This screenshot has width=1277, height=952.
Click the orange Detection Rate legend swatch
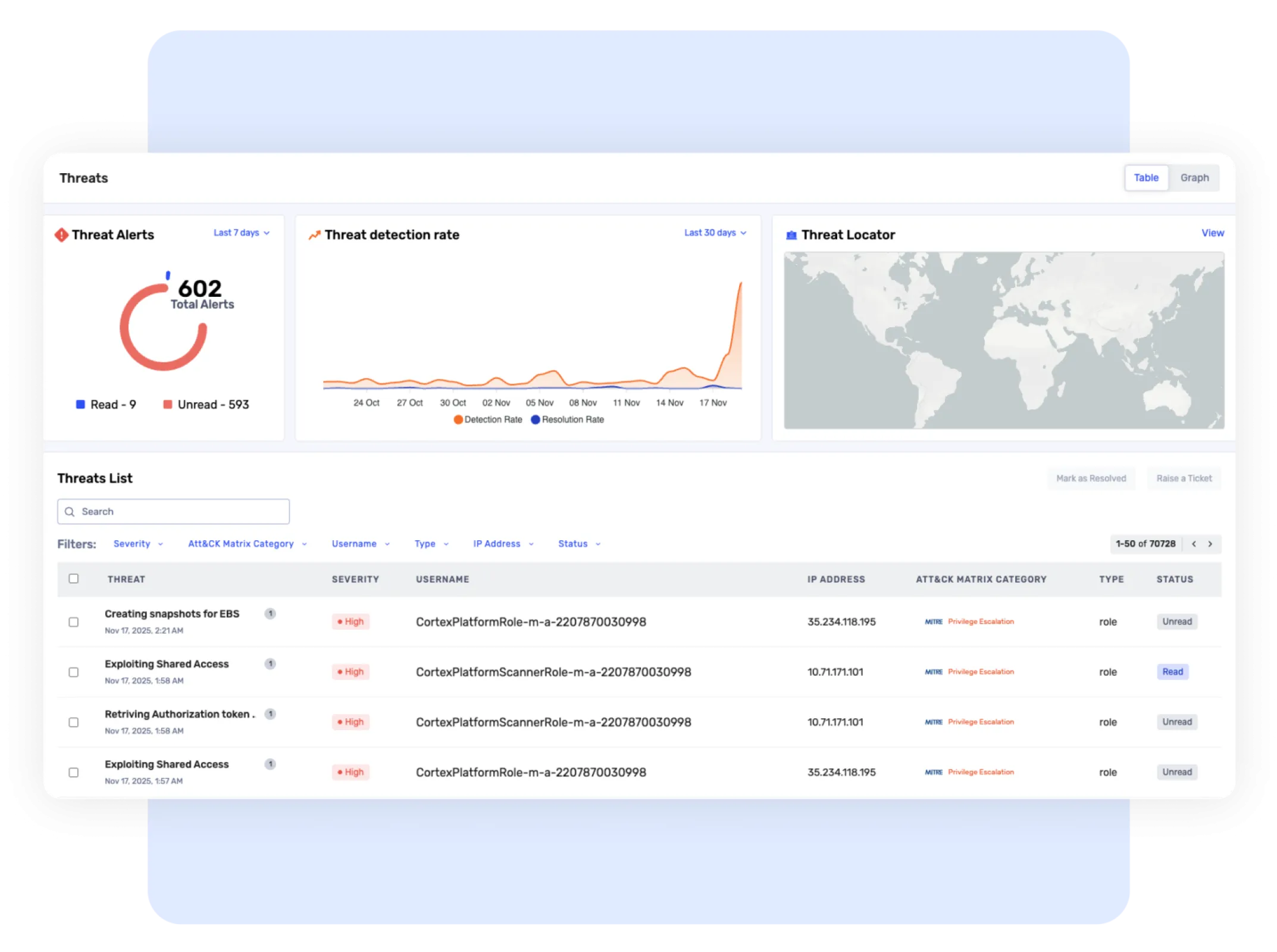(x=458, y=419)
